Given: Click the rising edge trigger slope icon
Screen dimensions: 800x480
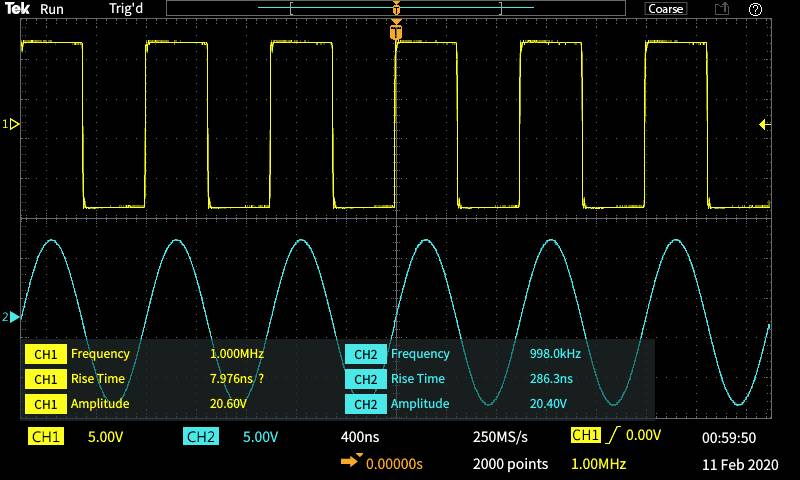Looking at the screenshot, I should click(610, 436).
